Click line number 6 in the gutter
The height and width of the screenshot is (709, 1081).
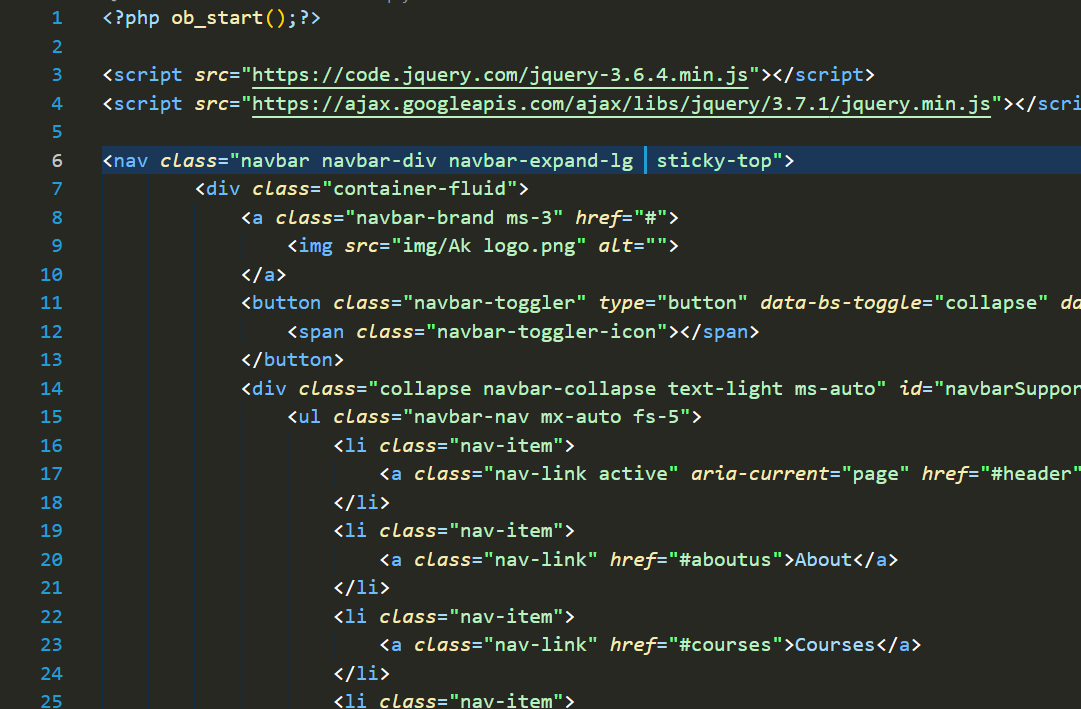coord(56,161)
